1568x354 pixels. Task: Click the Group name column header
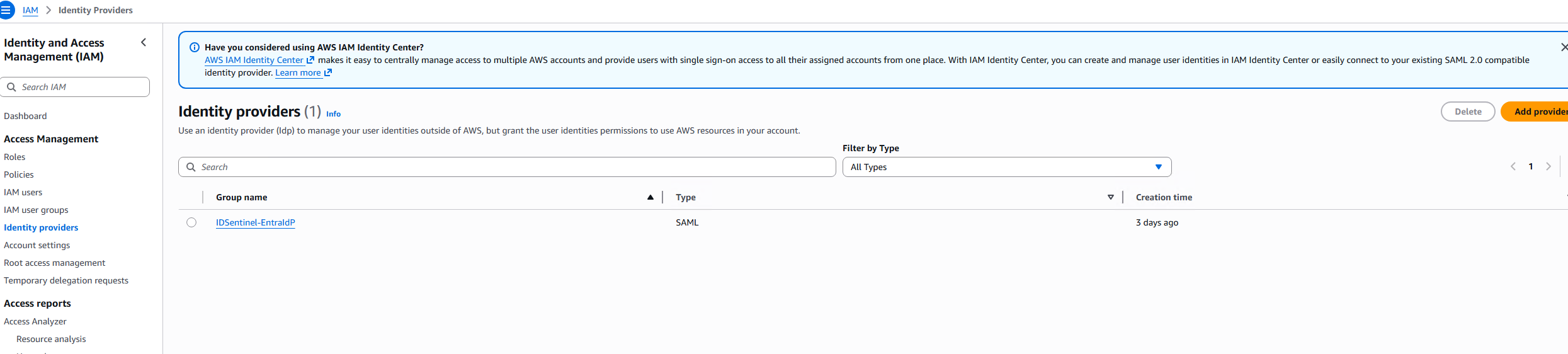pyautogui.click(x=242, y=197)
